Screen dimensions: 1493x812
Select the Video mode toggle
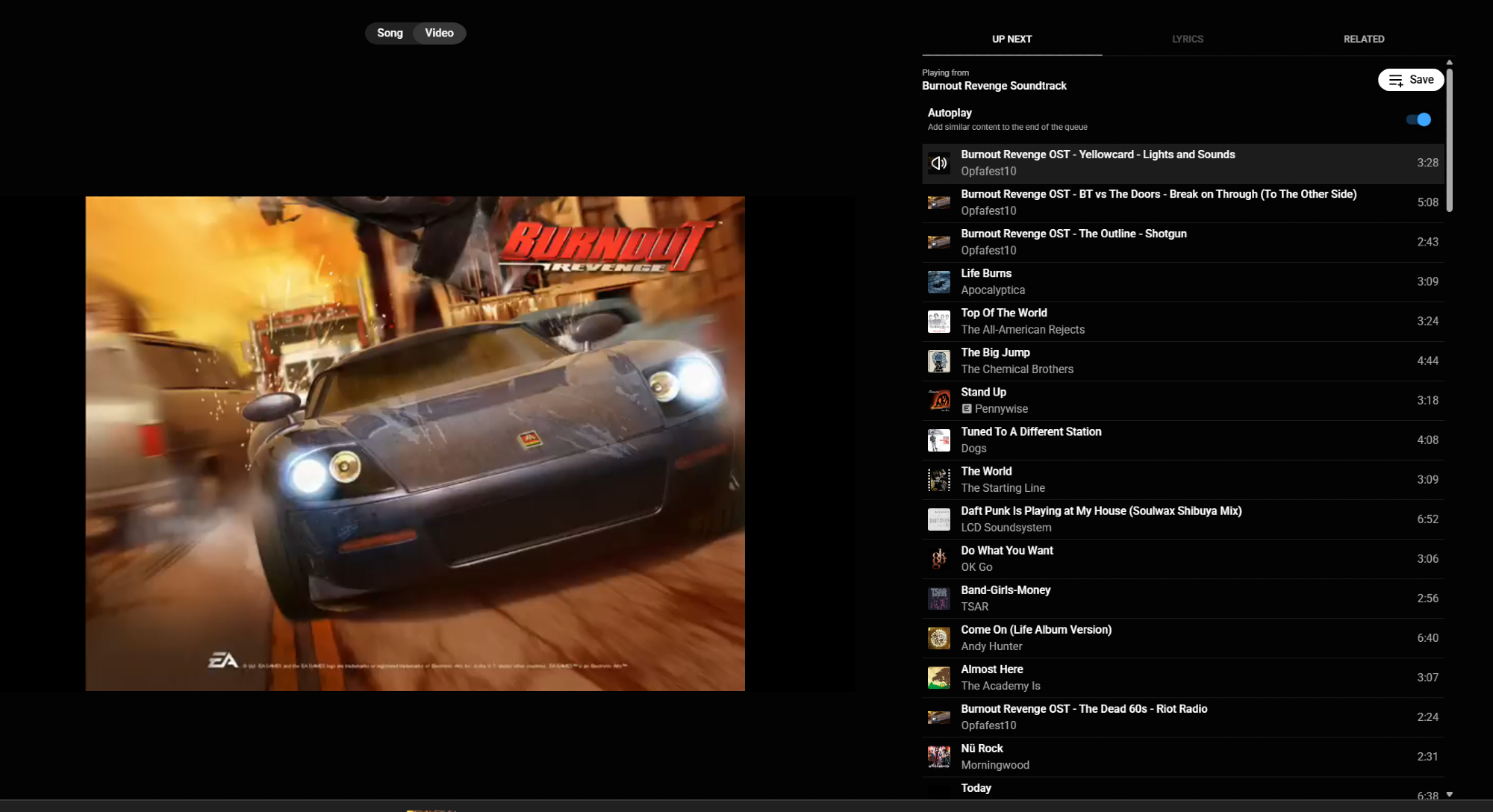click(x=439, y=33)
